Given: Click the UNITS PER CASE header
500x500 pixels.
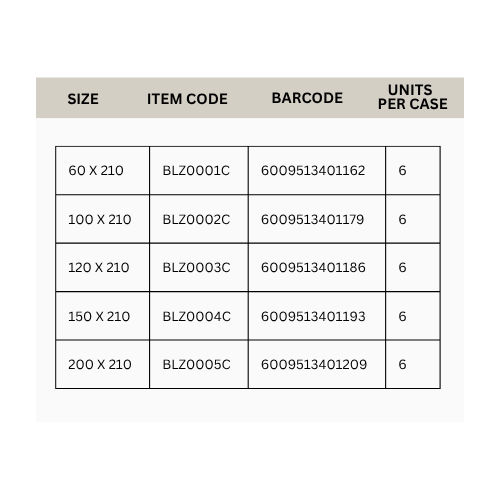Looking at the screenshot, I should tap(413, 97).
